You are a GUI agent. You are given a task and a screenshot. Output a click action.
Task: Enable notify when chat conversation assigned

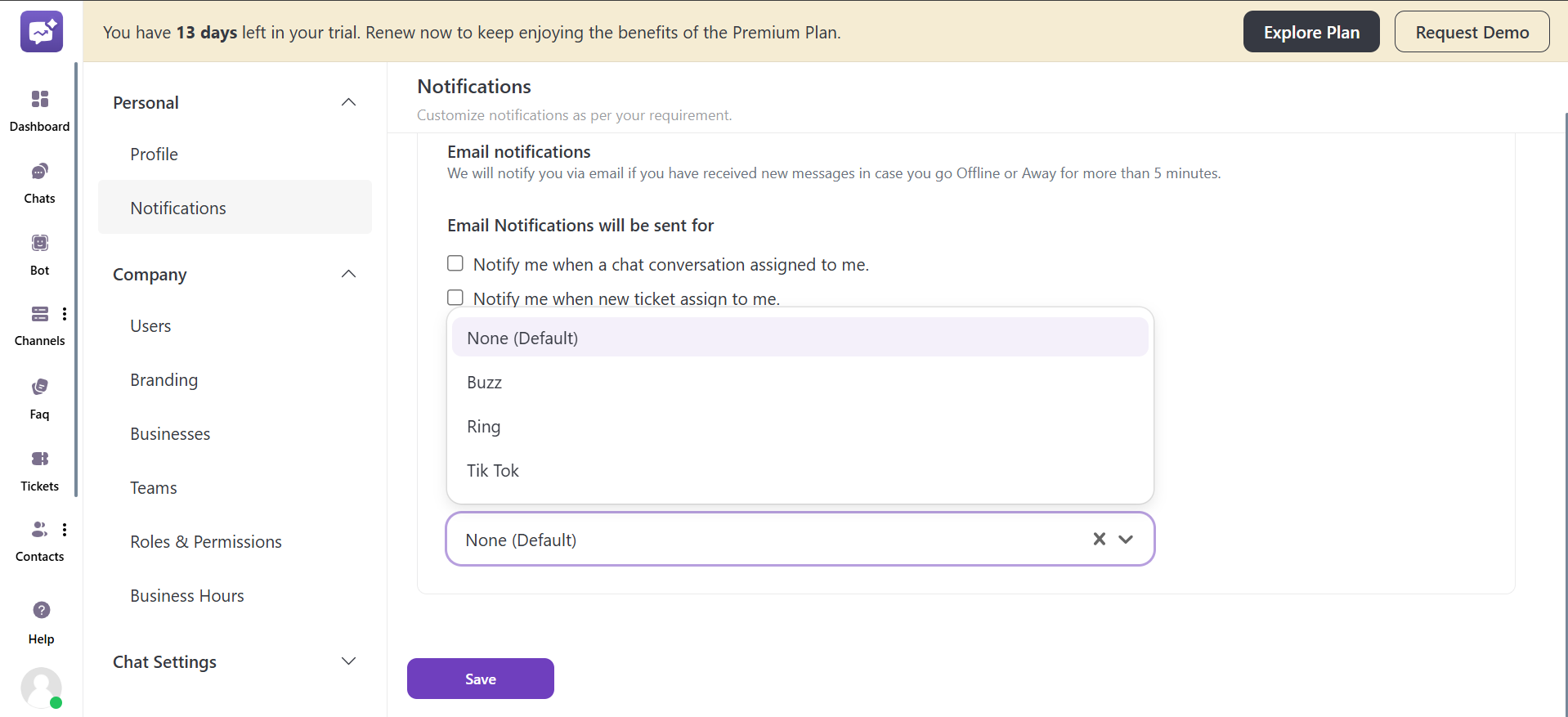point(455,263)
